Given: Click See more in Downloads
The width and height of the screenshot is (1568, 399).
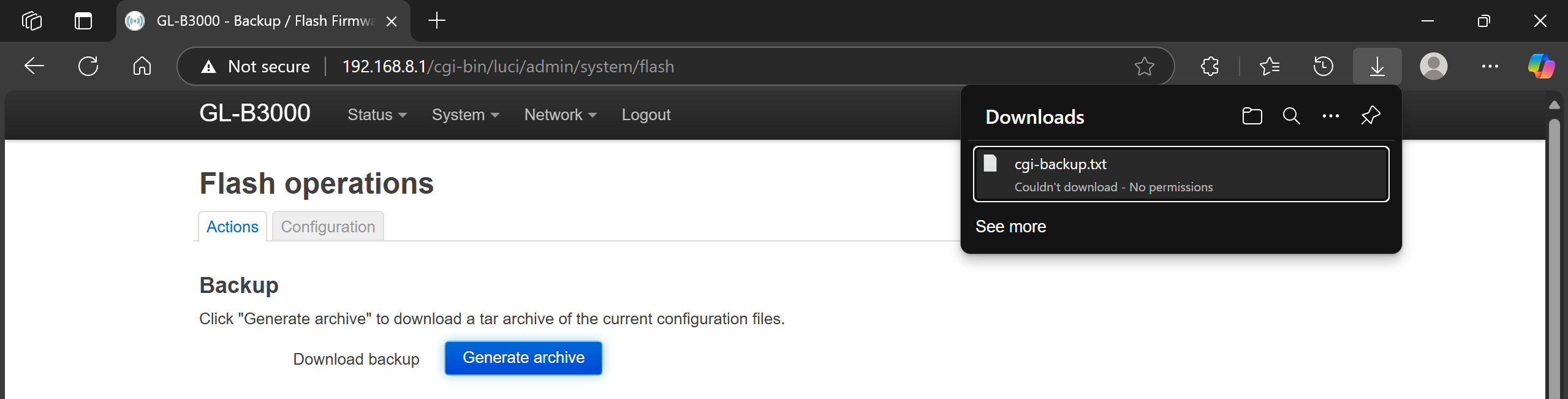Looking at the screenshot, I should [1010, 227].
